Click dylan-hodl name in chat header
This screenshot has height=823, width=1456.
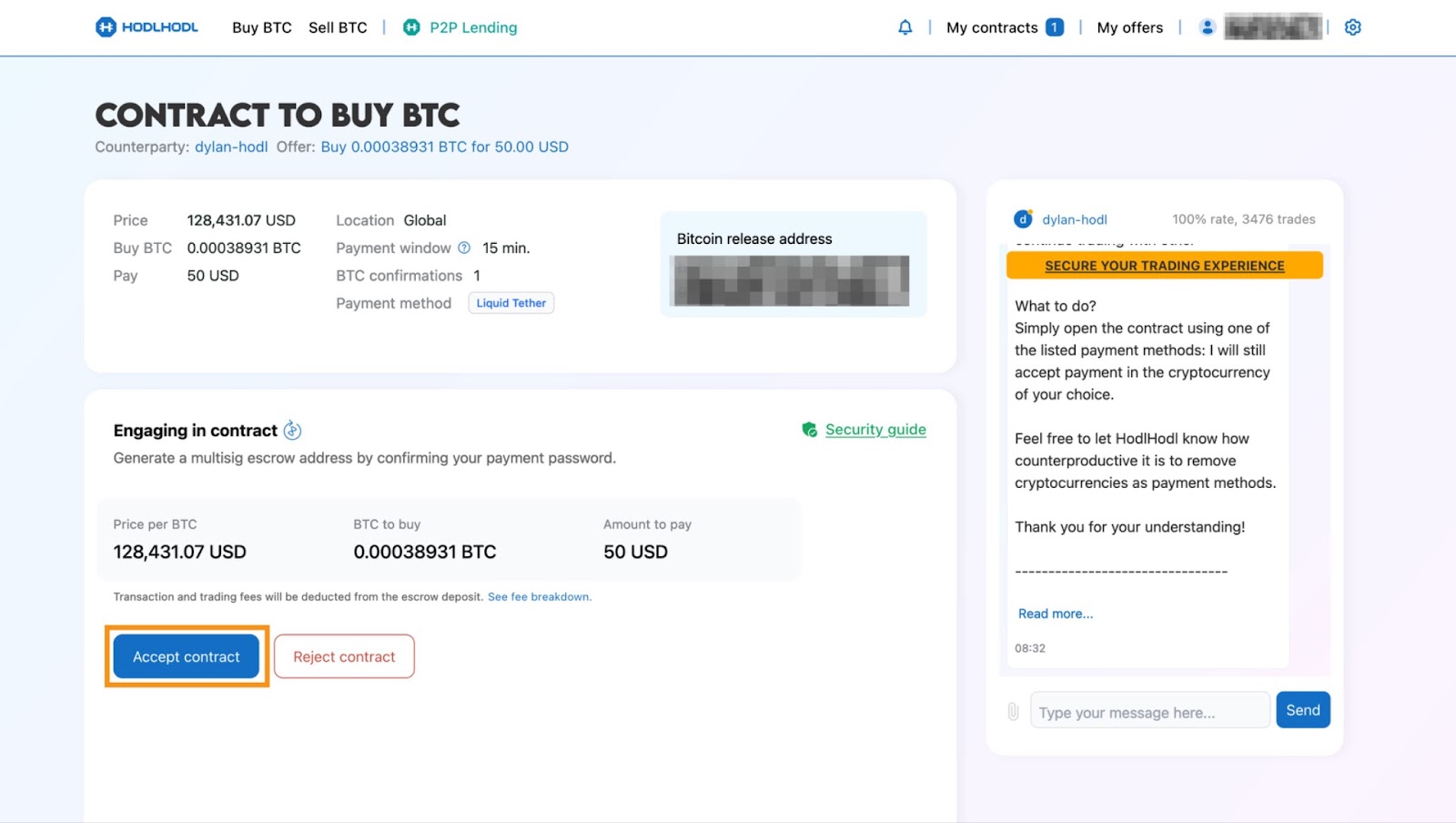tap(1075, 219)
